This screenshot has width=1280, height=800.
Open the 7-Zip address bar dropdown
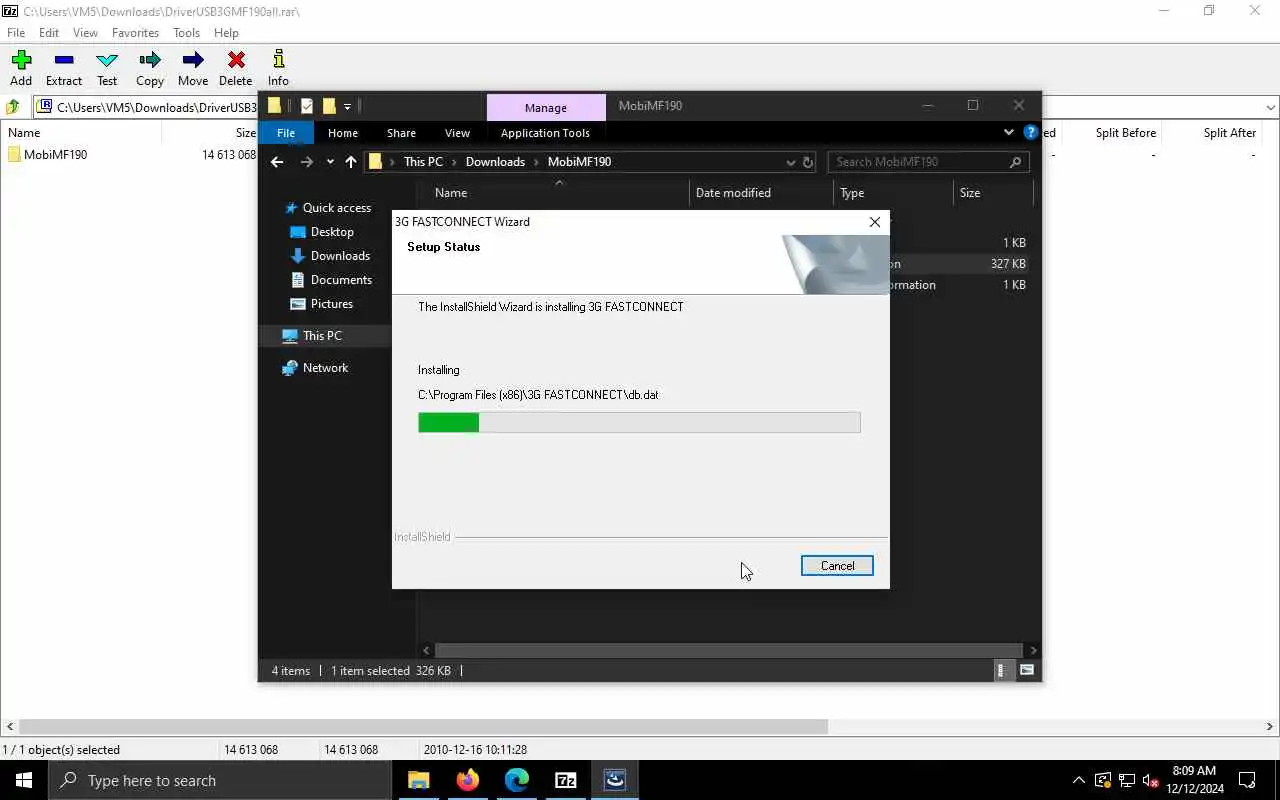tap(1270, 107)
